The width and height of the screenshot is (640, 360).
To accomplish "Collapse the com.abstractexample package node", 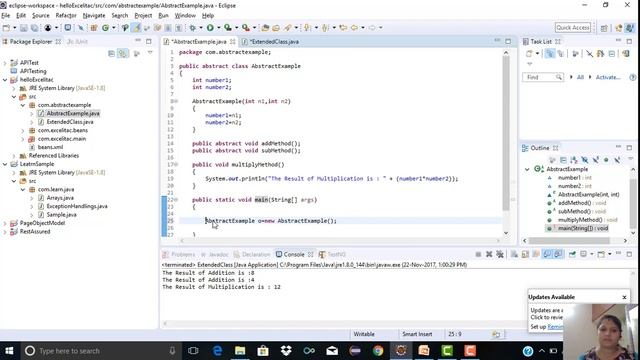I will pyautogui.click(x=23, y=105).
